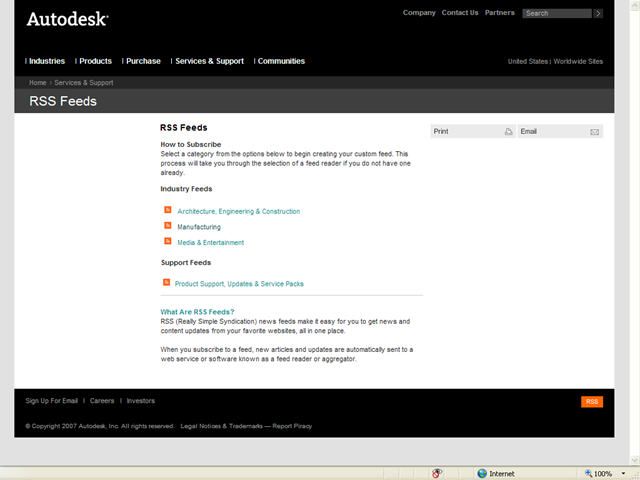640x480 pixels.
Task: Click the orange RSS badge in footer
Action: (592, 402)
